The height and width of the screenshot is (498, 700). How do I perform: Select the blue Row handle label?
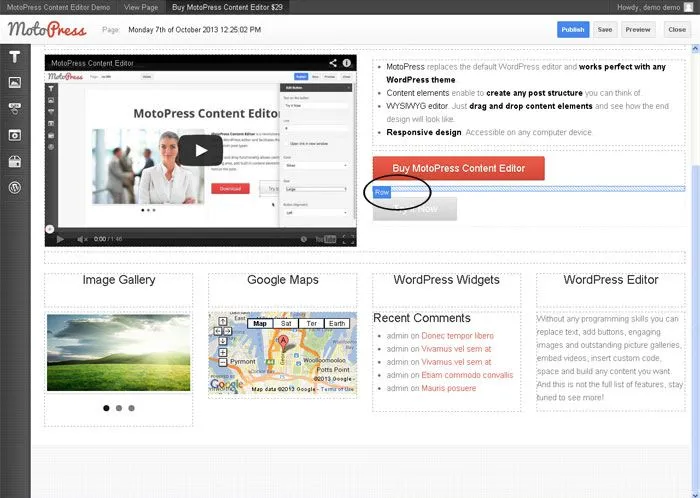(382, 190)
